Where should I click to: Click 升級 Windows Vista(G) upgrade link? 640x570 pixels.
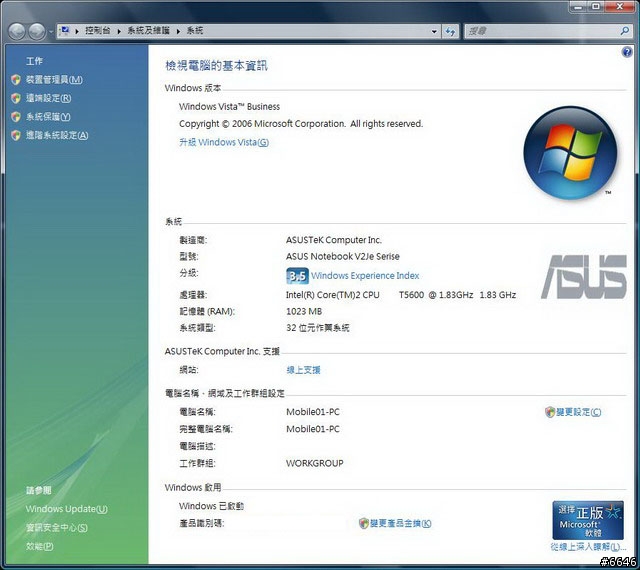[x=224, y=142]
